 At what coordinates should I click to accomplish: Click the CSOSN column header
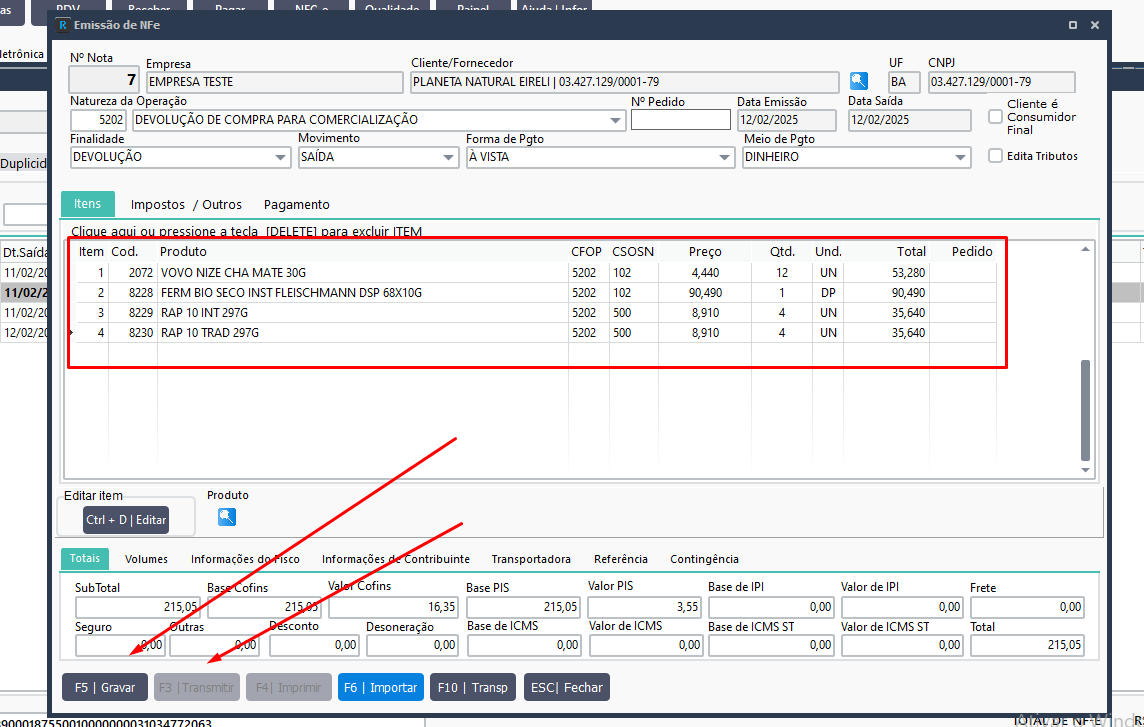[633, 252]
